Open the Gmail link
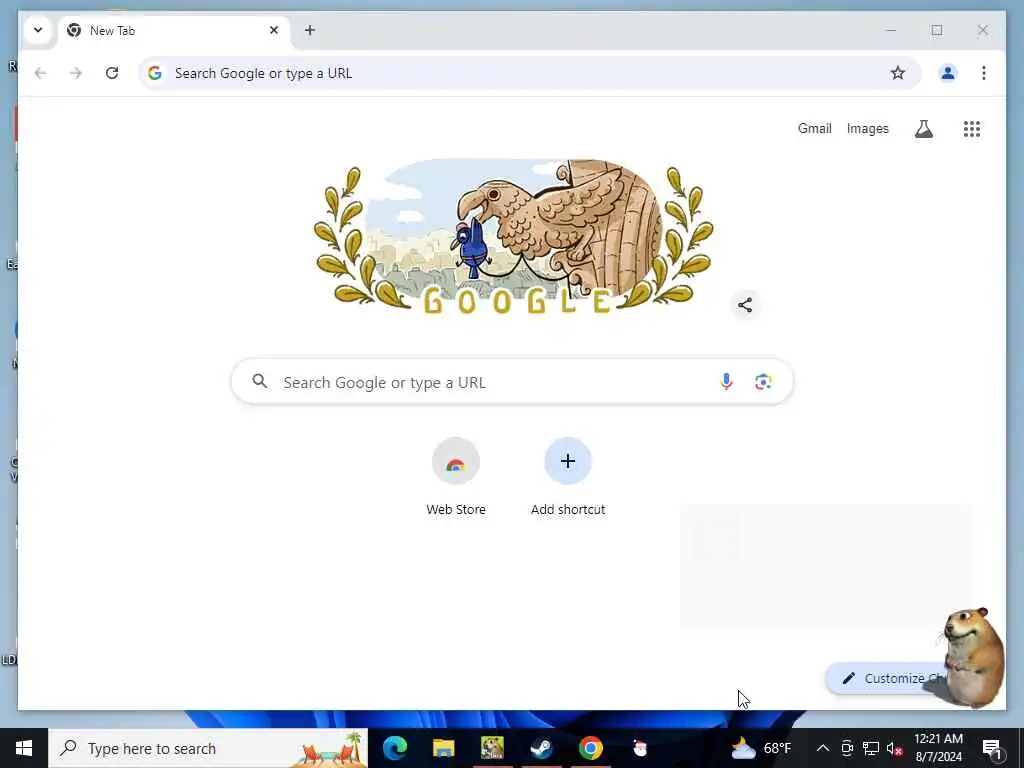 814,129
